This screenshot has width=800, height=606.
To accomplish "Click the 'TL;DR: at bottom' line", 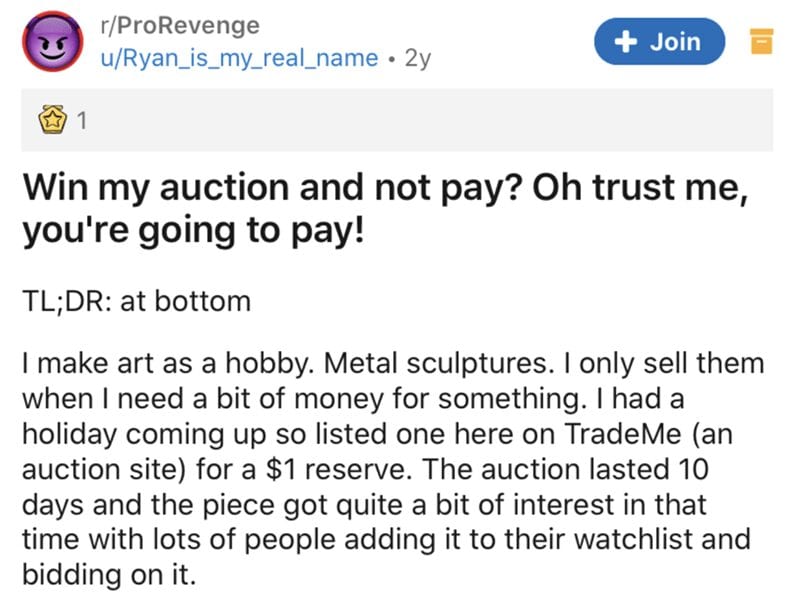I will [x=137, y=301].
